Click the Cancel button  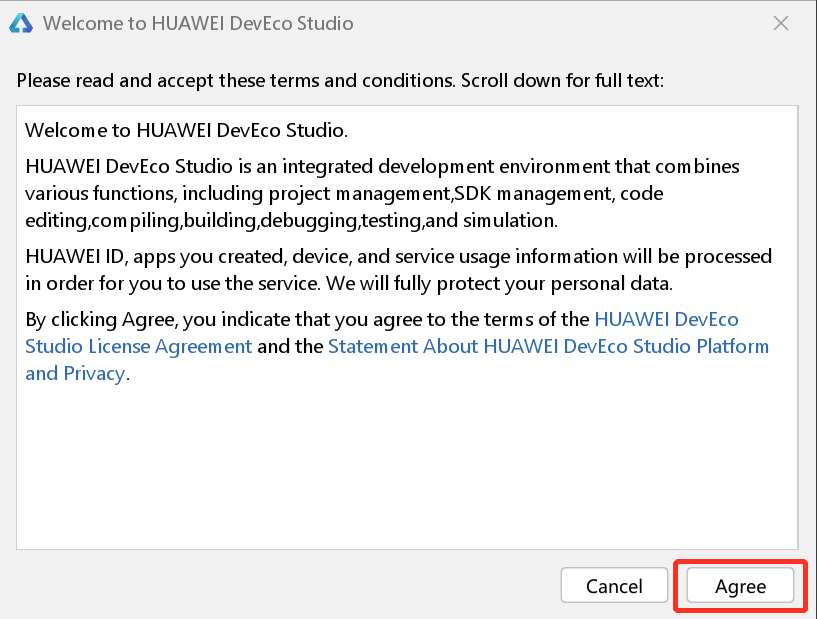click(x=614, y=586)
